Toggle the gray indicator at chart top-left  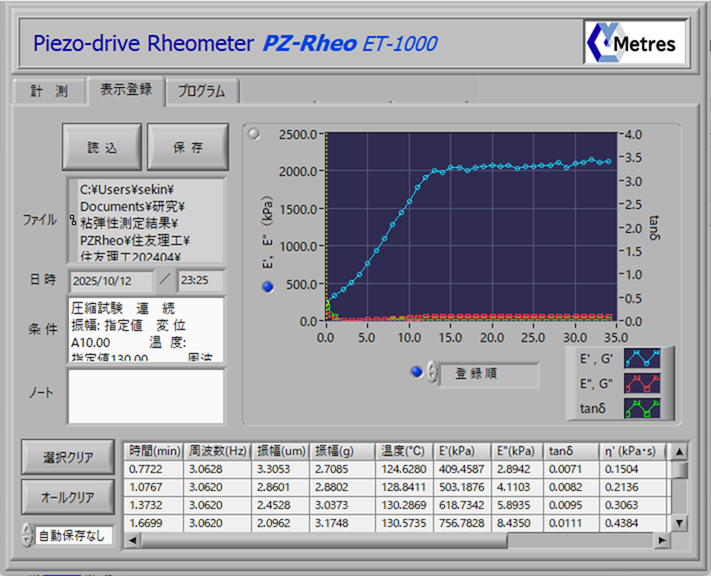tap(253, 133)
